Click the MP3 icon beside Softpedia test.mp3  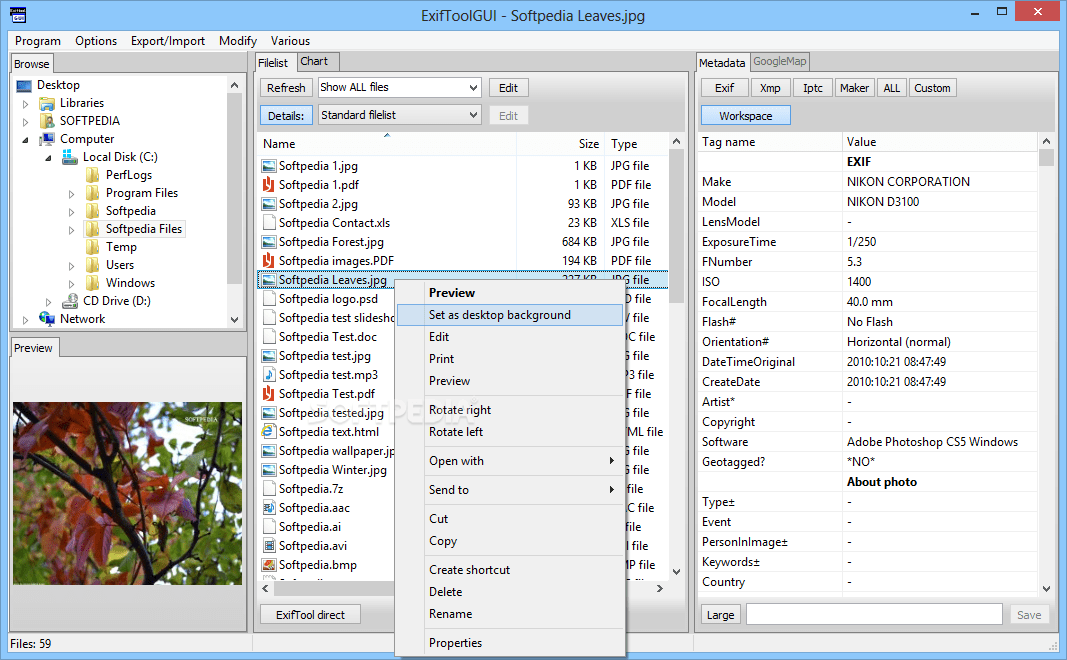(x=267, y=374)
